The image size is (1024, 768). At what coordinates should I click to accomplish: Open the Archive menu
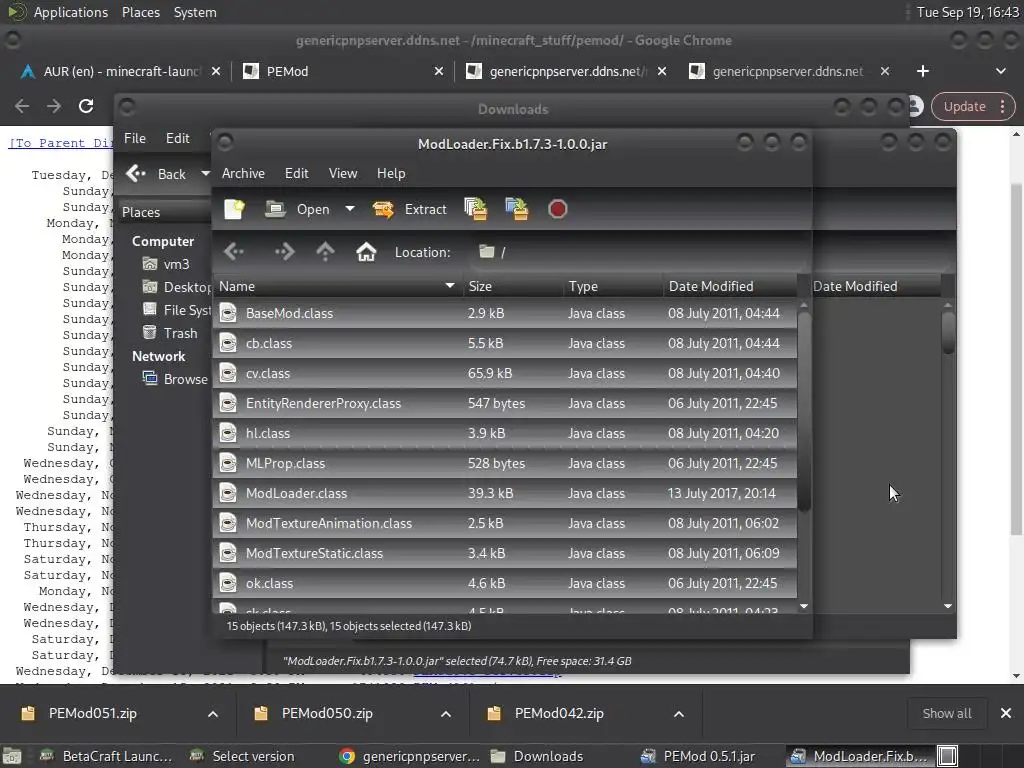click(243, 173)
